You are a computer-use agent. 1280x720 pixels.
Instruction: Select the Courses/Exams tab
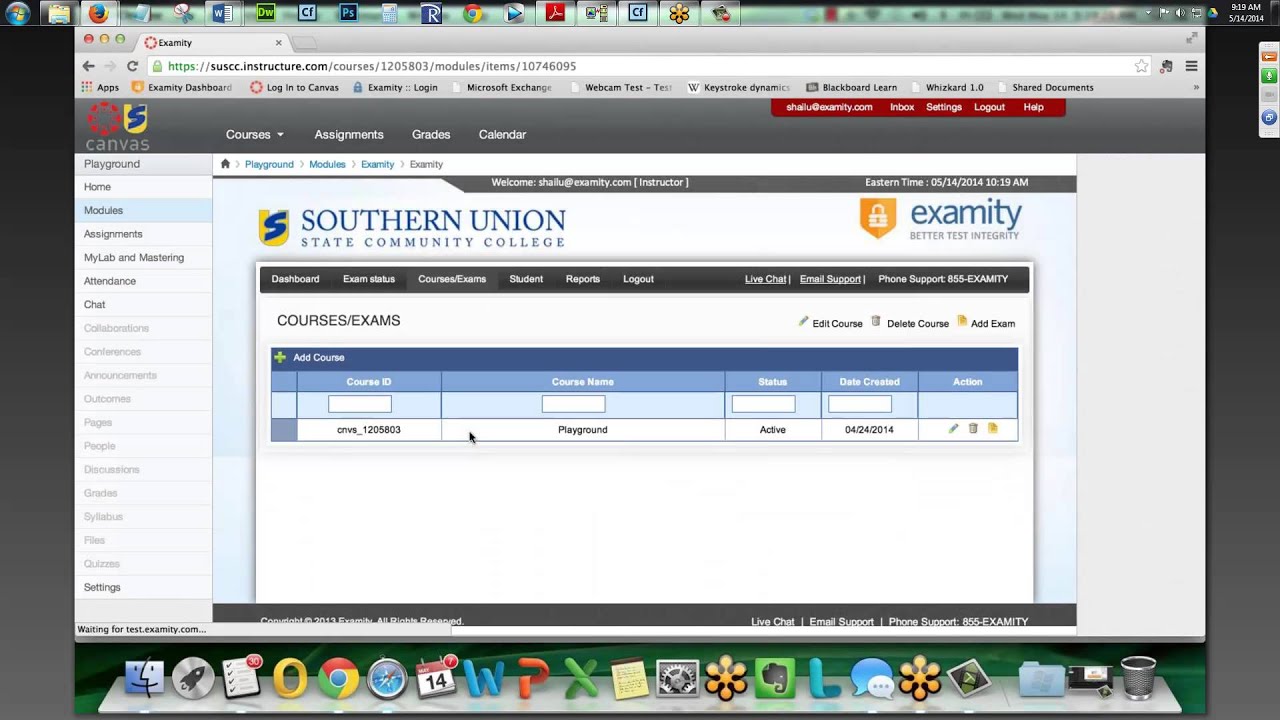(452, 279)
